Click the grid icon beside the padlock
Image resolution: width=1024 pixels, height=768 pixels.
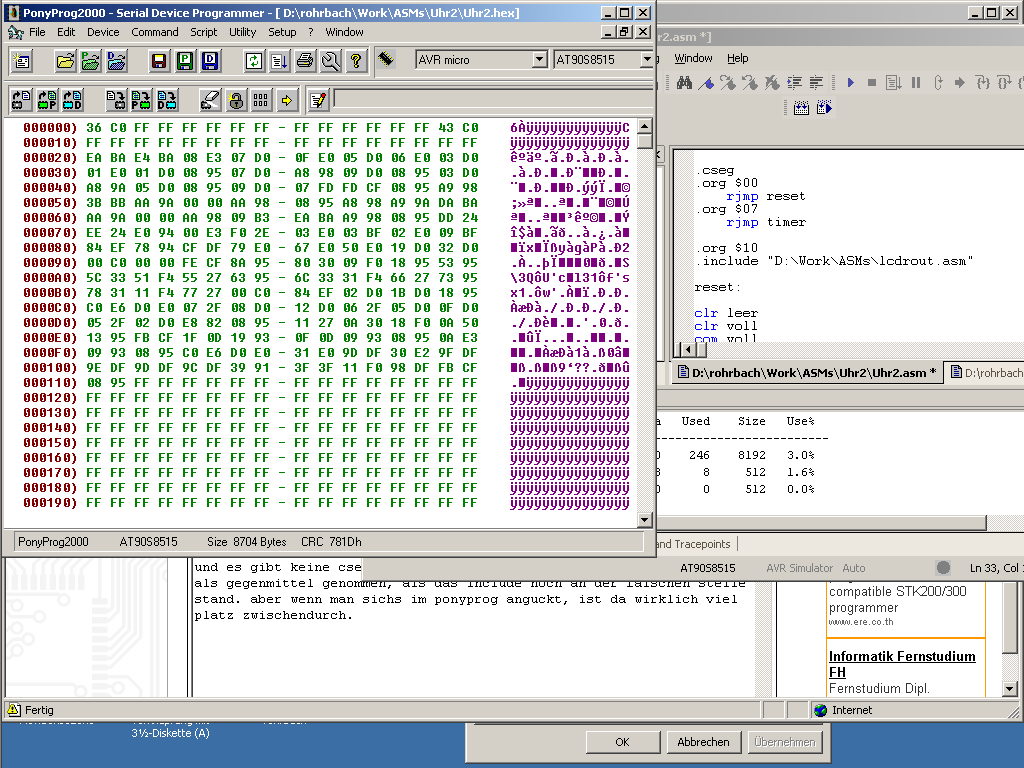261,100
